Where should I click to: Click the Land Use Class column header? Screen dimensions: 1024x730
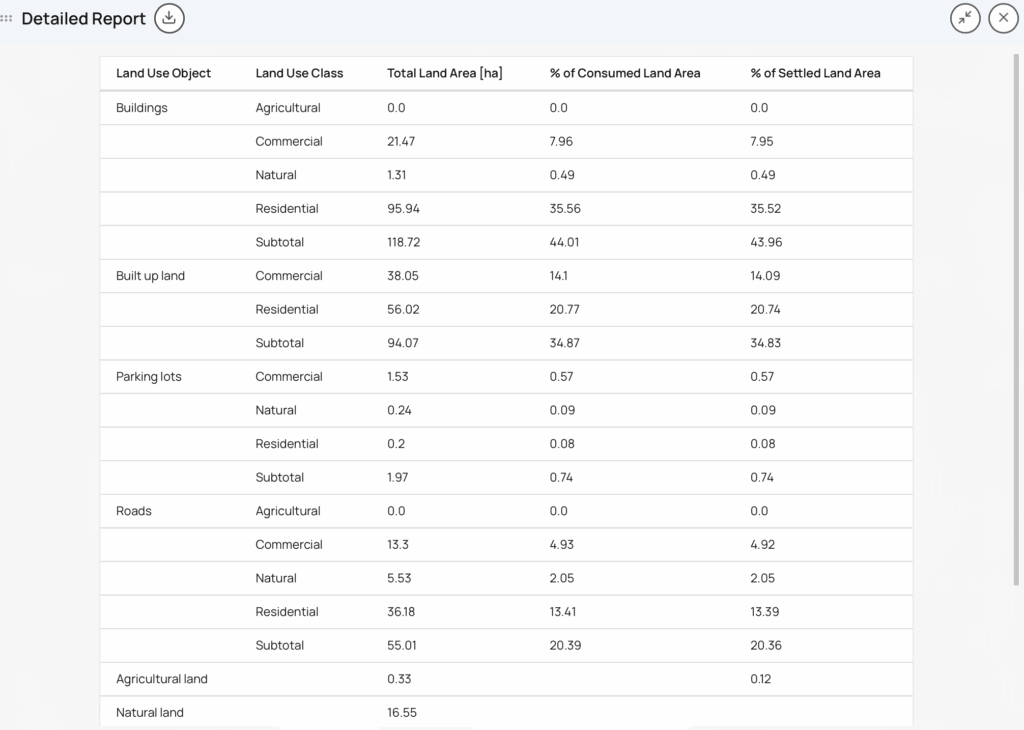point(299,73)
